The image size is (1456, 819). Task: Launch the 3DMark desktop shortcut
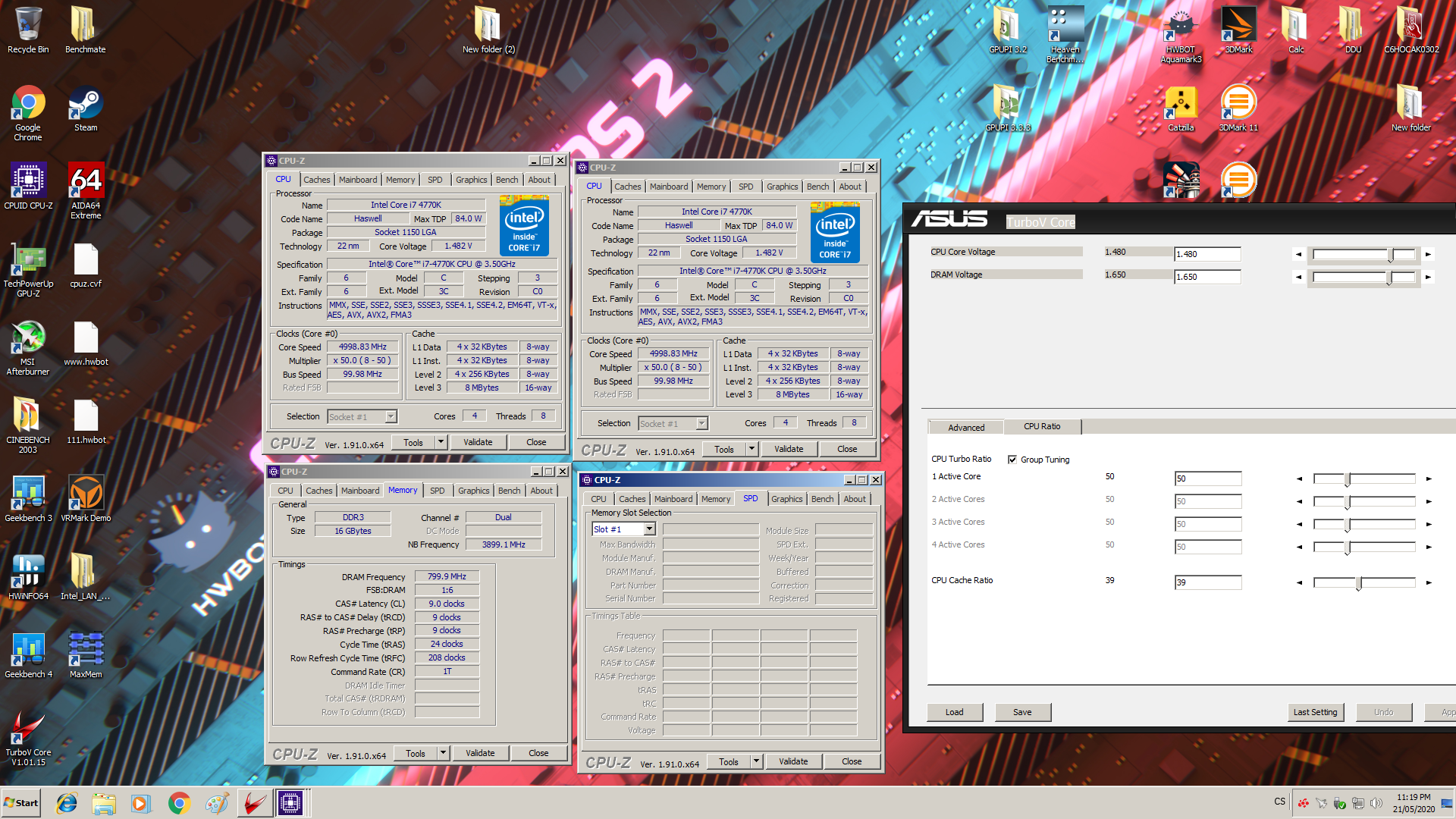[1238, 30]
